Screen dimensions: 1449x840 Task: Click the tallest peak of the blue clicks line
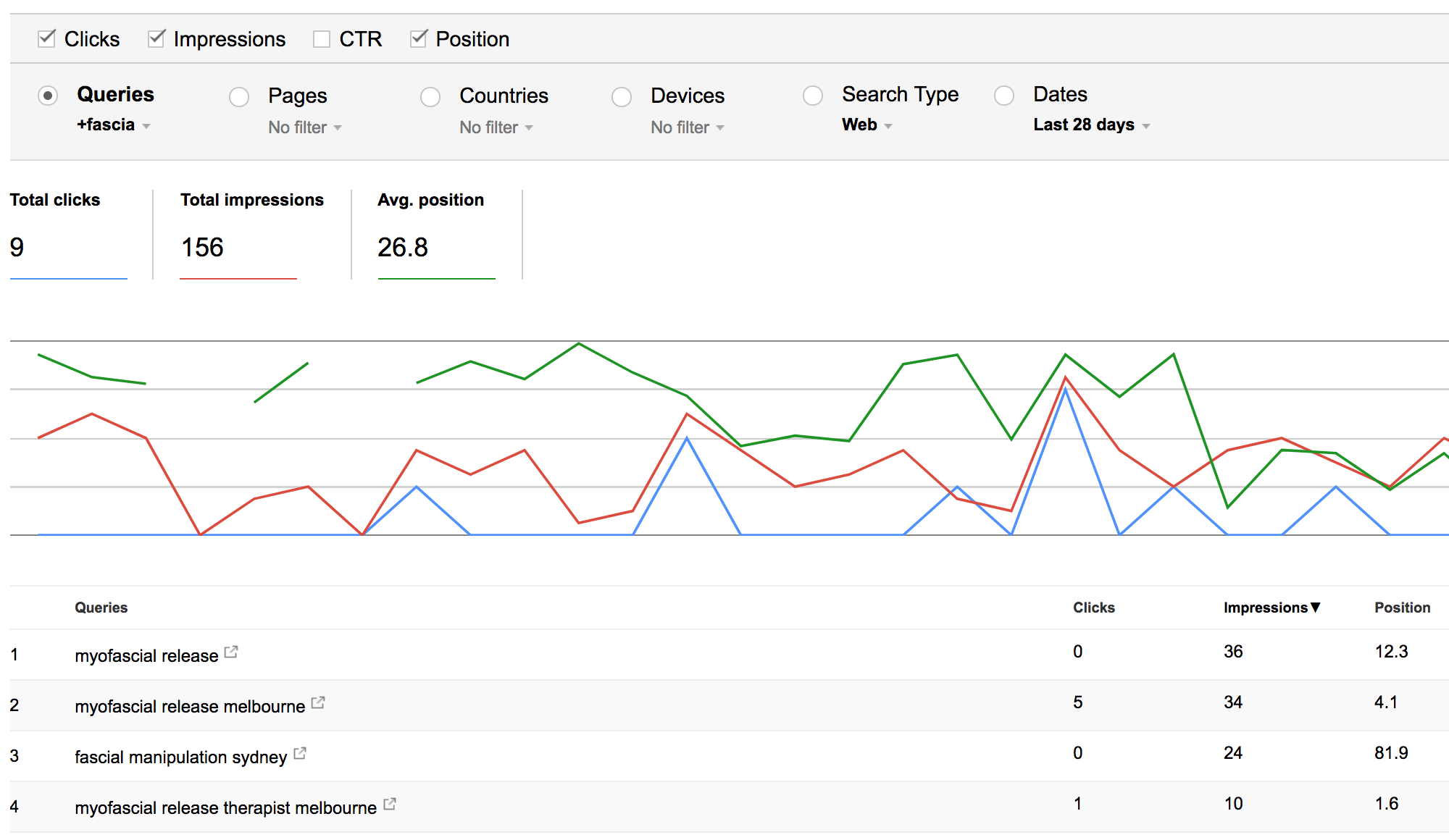(x=1065, y=390)
